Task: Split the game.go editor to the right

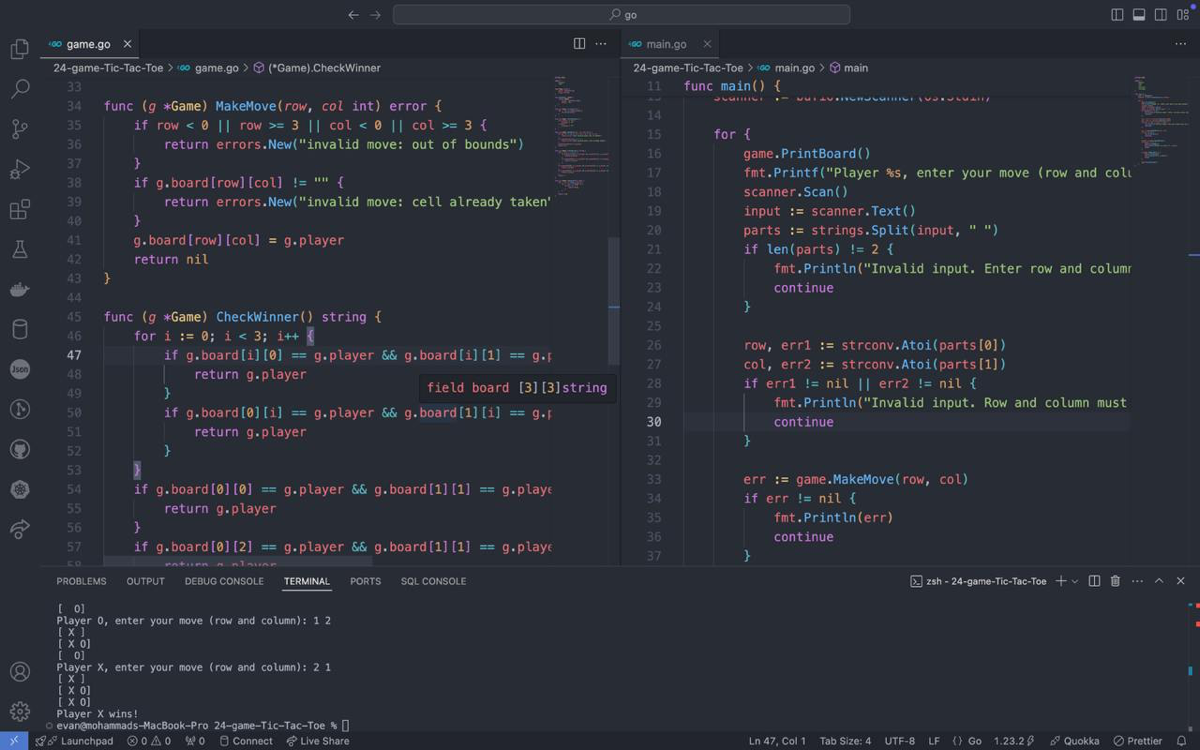Action: click(579, 44)
